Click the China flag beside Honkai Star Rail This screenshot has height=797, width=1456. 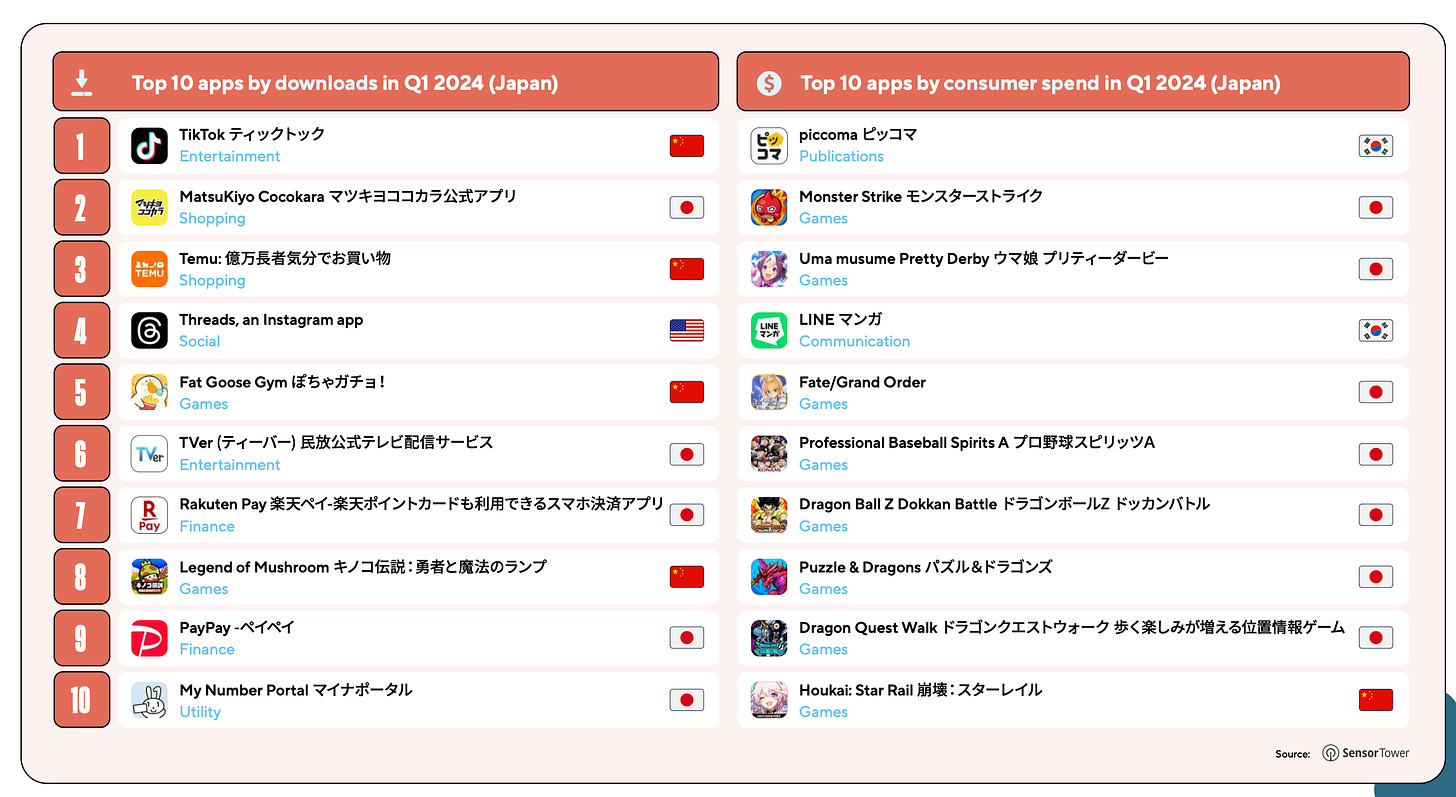click(1375, 700)
